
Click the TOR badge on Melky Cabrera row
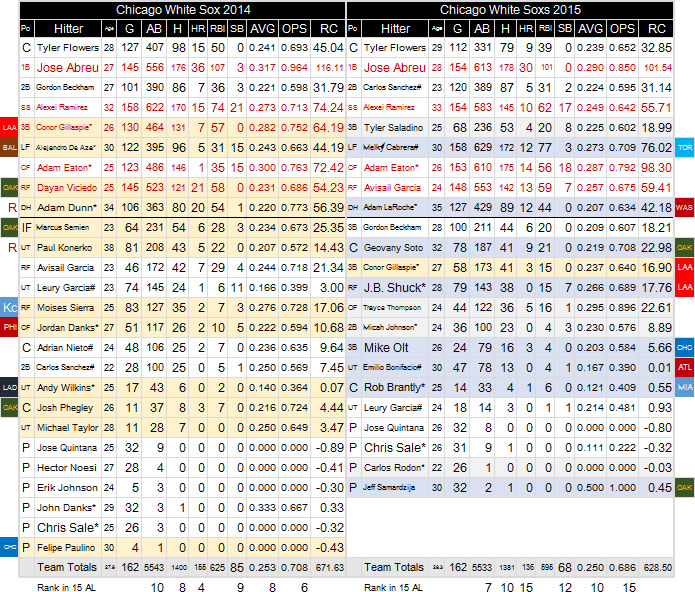(x=685, y=148)
